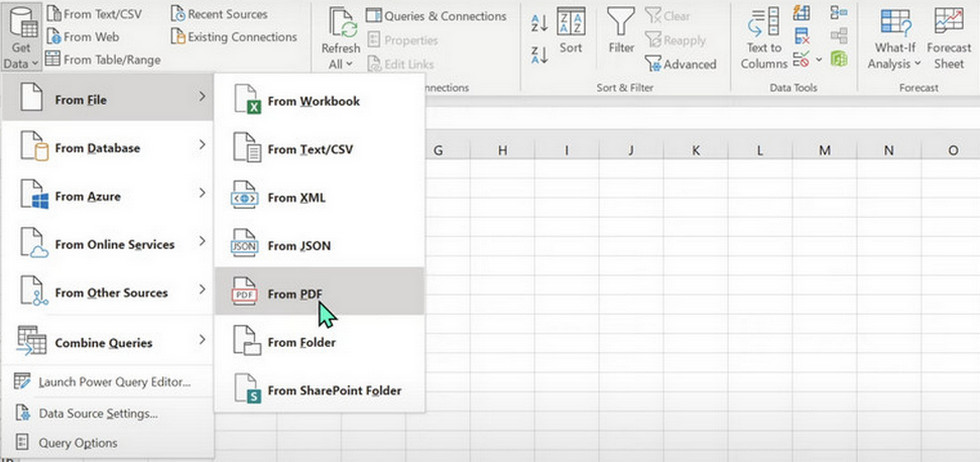980x462 pixels.
Task: Select column L header
Action: tap(760, 150)
